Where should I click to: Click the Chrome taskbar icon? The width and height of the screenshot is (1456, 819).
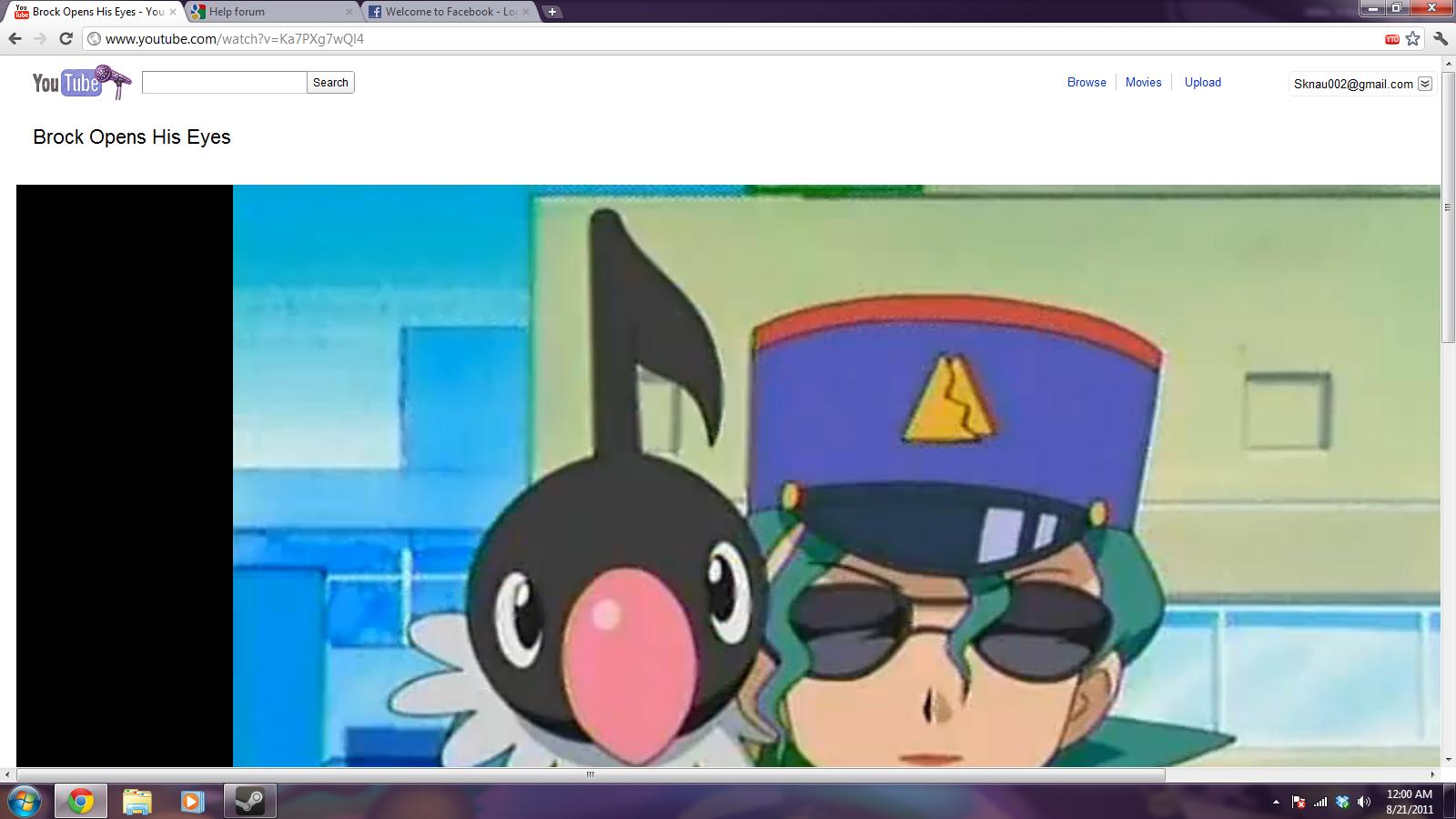pos(80,802)
